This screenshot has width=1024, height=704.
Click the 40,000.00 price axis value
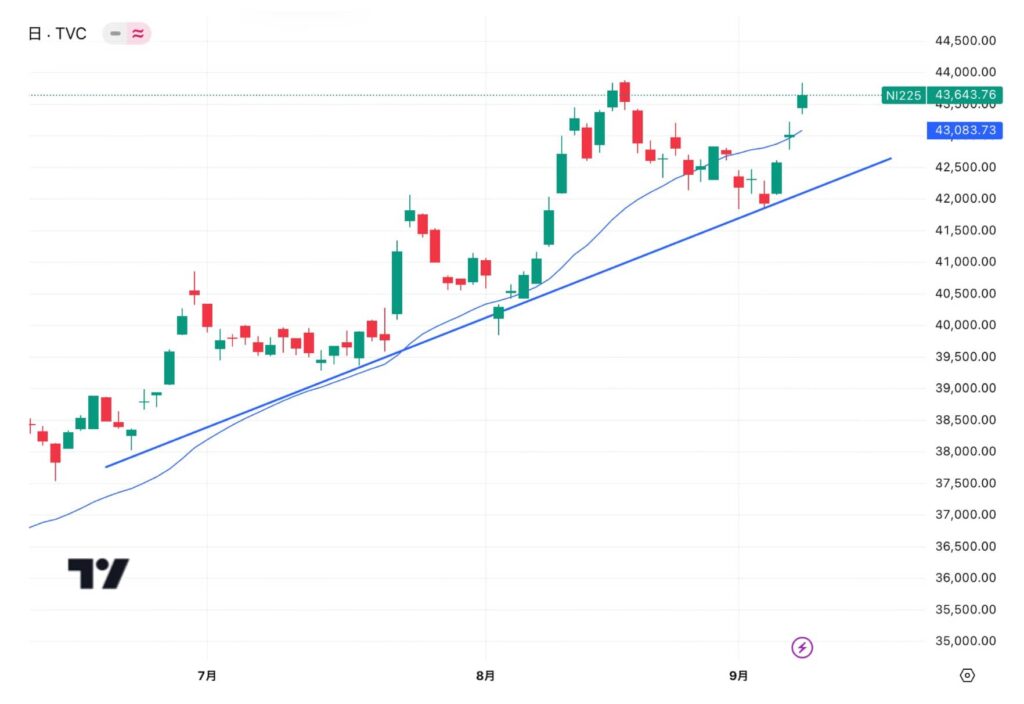[965, 325]
